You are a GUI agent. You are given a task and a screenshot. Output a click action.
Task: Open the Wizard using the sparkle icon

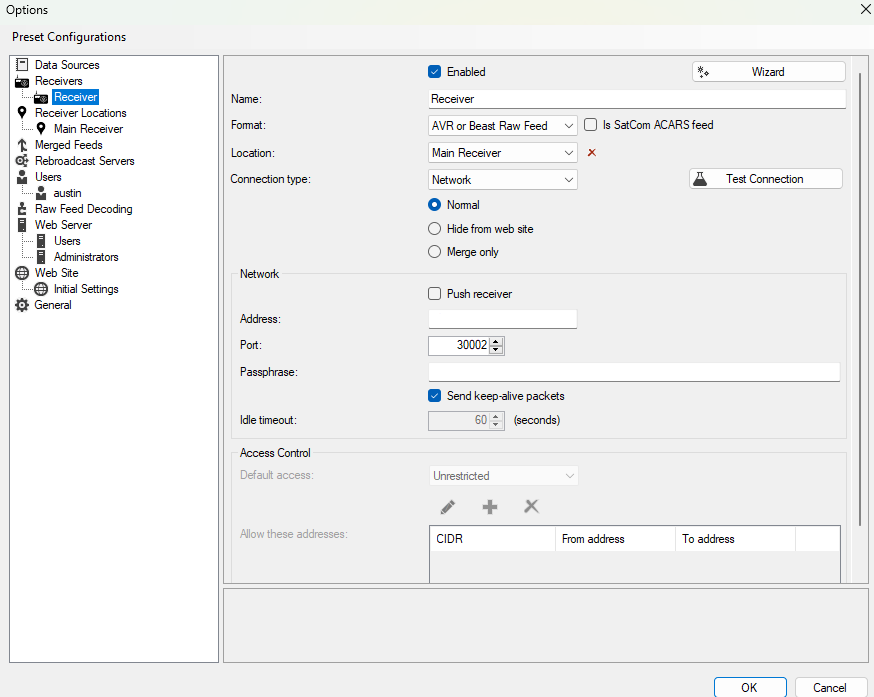pyautogui.click(x=704, y=71)
